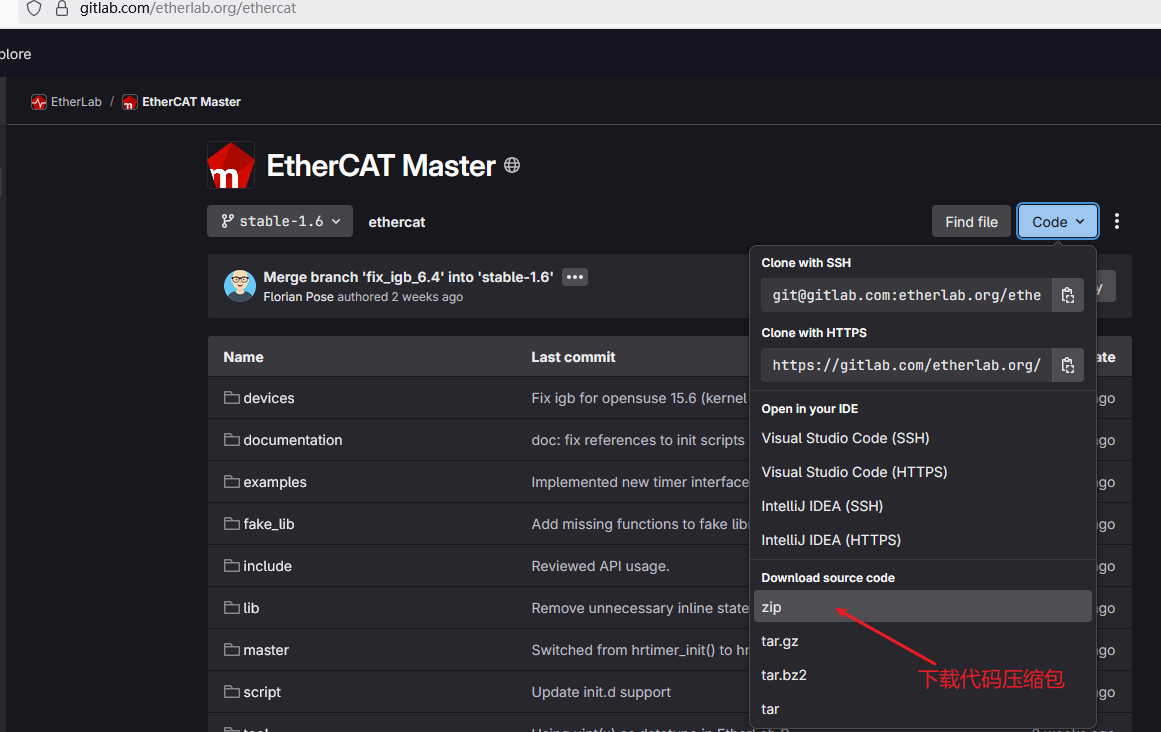The image size is (1161, 732).
Task: Select IntelliJ IDEA (SSH)
Action: pos(923,506)
